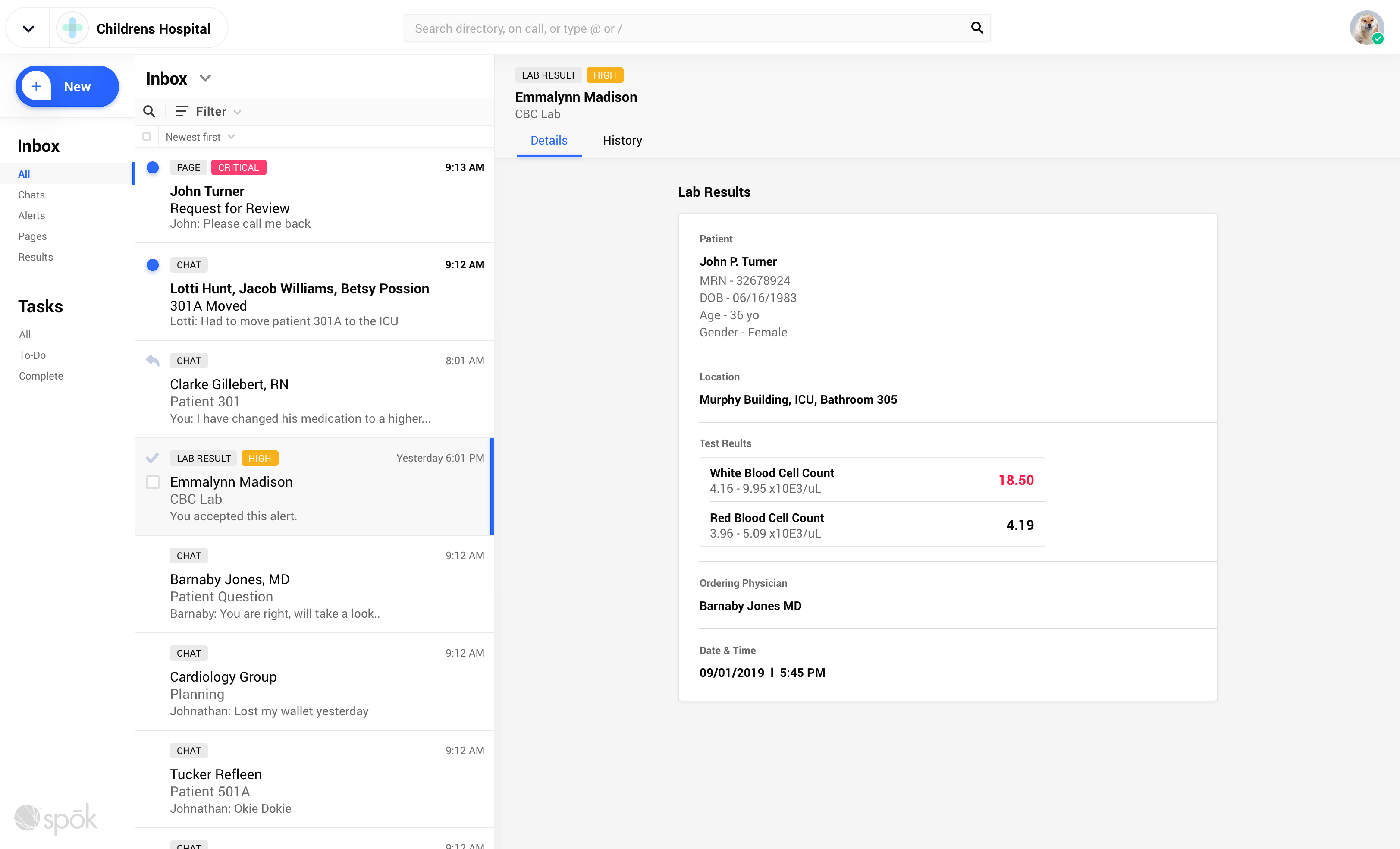Click the unread dot on John Turner page
This screenshot has width=1400, height=849.
pos(152,168)
